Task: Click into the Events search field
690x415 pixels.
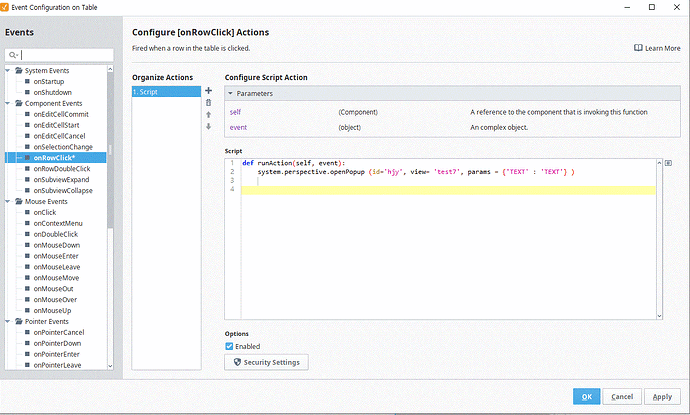Action: (59, 55)
